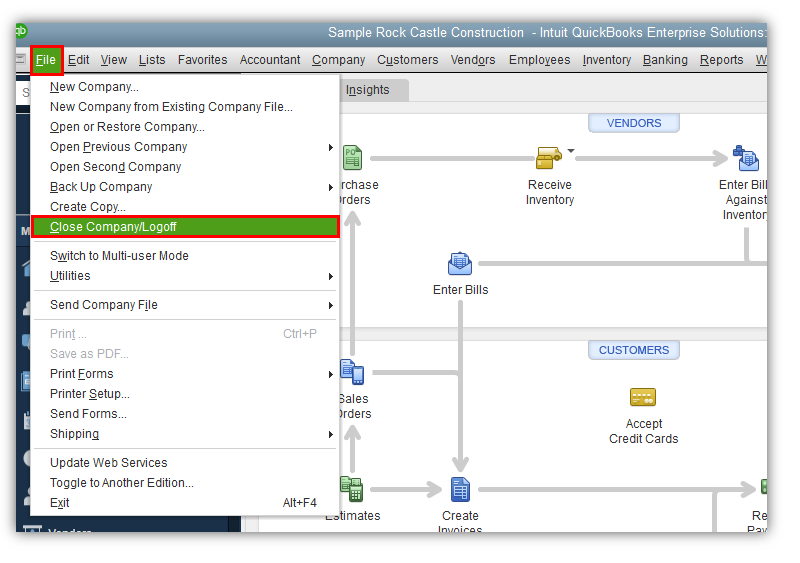Image resolution: width=800 pixels, height=563 pixels.
Task: Click the CUSTOMERS section button
Action: pos(634,350)
